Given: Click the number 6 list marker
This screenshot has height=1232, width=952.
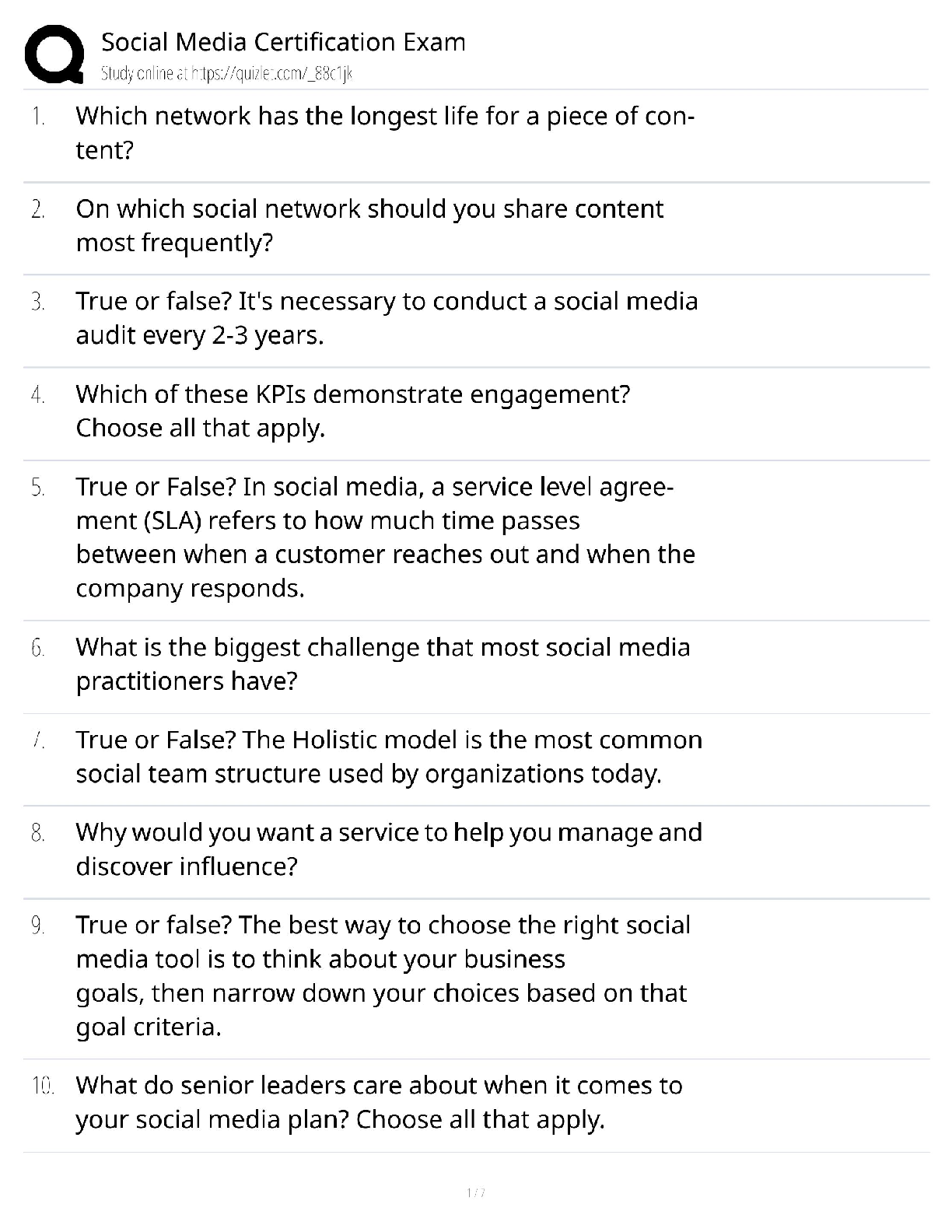Looking at the screenshot, I should [x=38, y=648].
